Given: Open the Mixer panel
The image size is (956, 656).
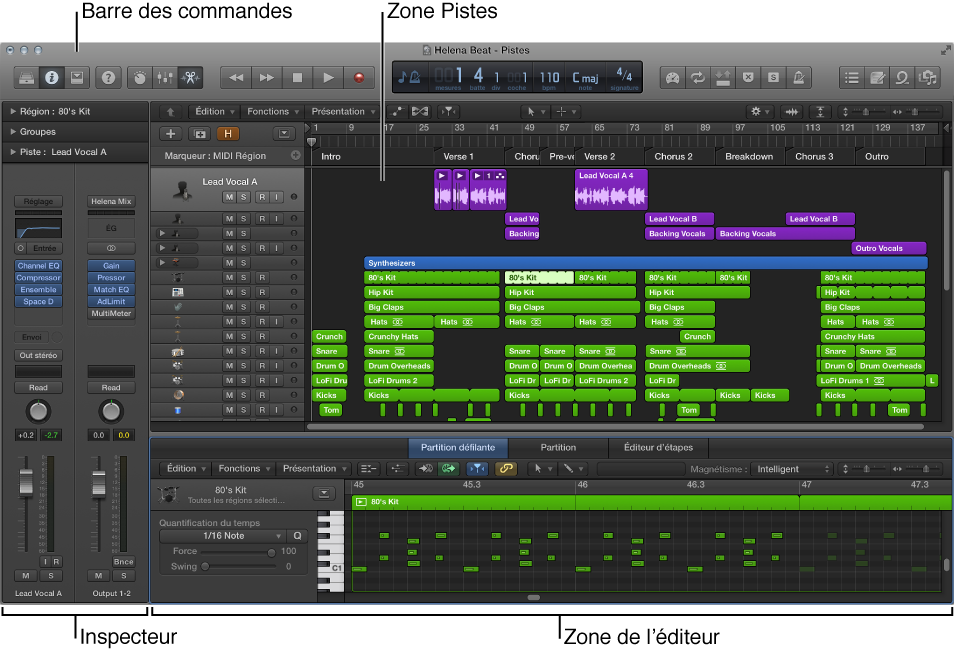Looking at the screenshot, I should [x=165, y=77].
